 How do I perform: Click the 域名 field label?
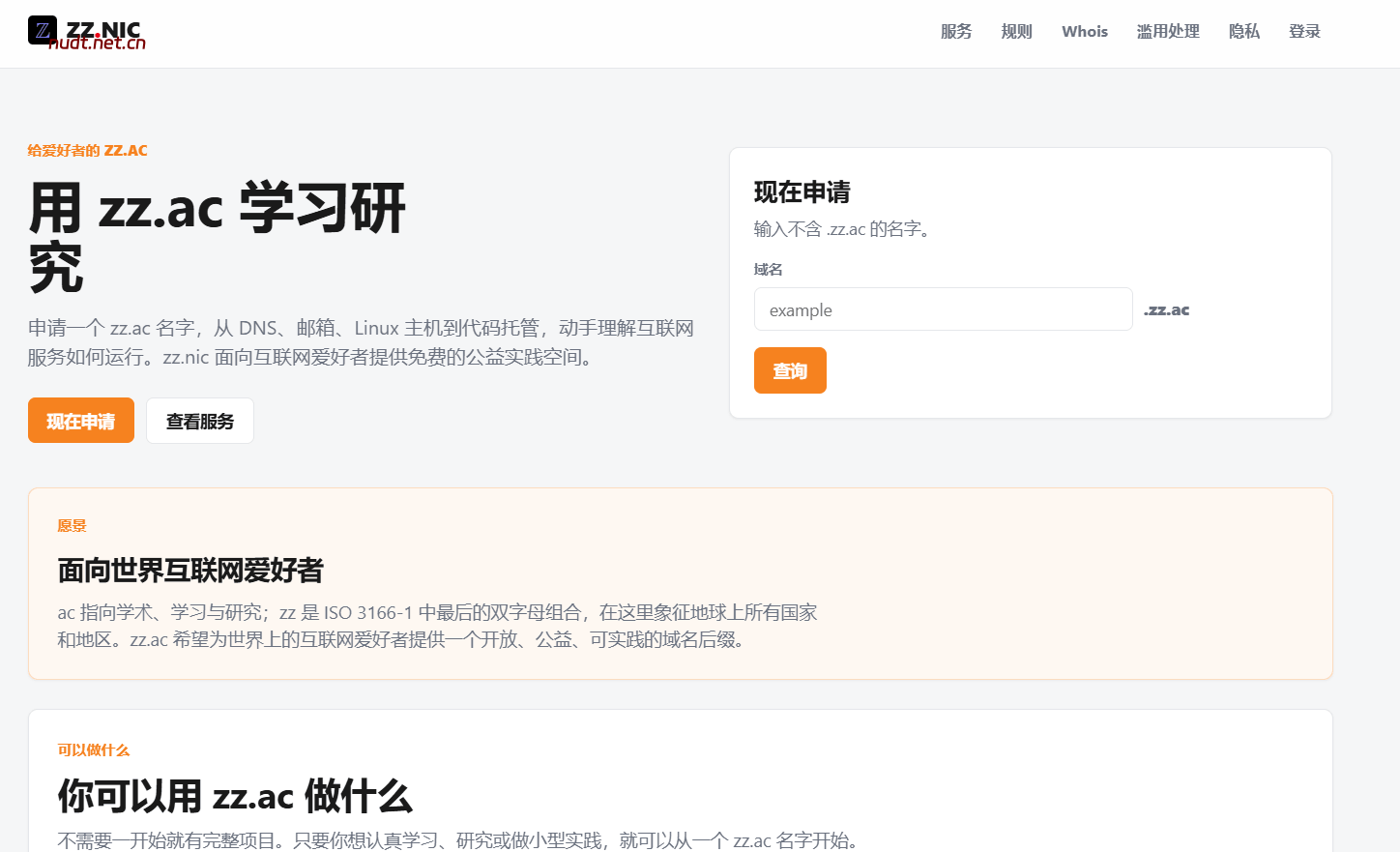pos(769,269)
